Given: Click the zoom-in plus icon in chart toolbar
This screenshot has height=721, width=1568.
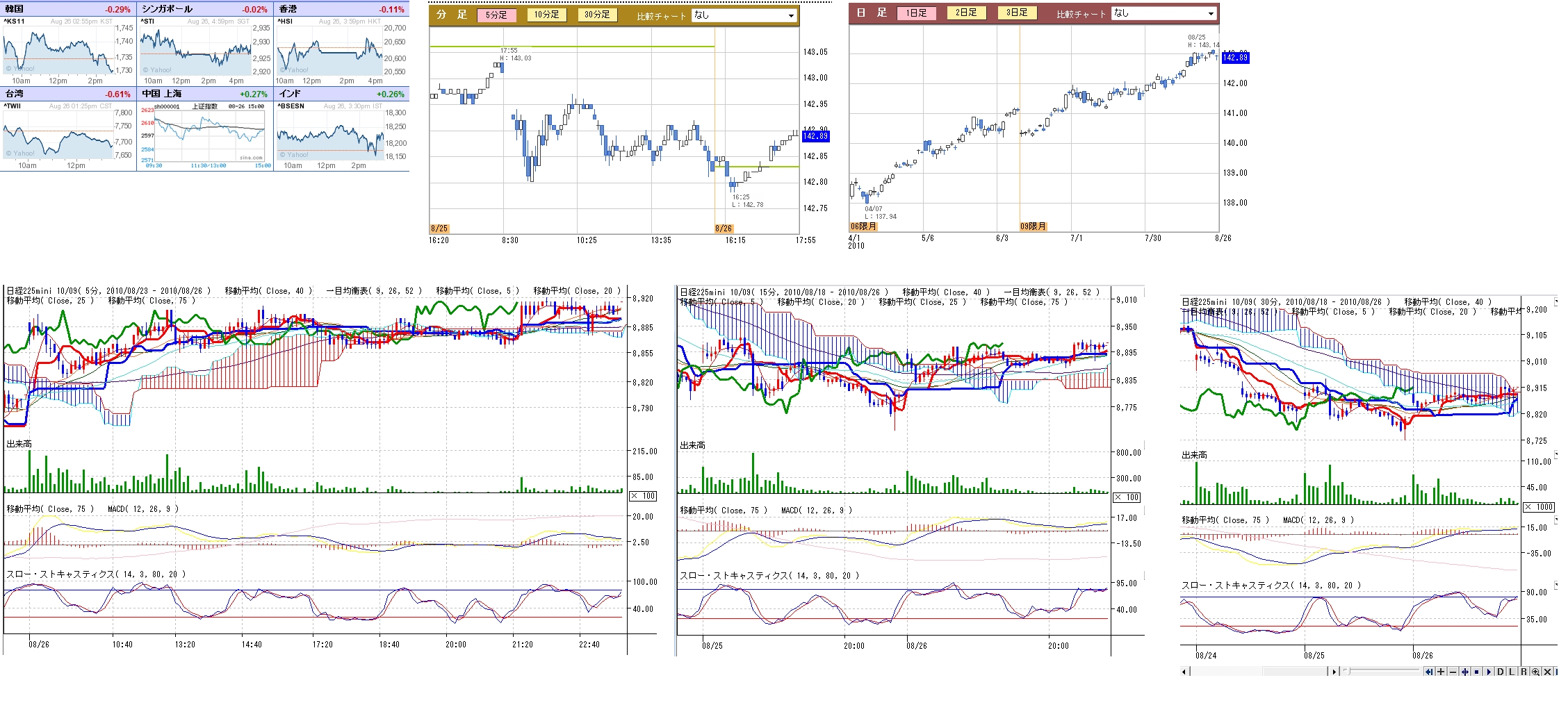Looking at the screenshot, I should [1441, 672].
